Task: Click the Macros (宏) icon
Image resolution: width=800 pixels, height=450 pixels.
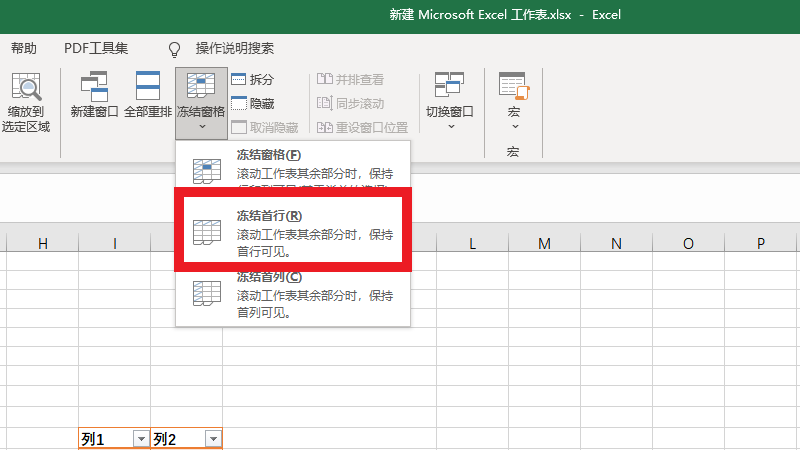Action: (513, 88)
